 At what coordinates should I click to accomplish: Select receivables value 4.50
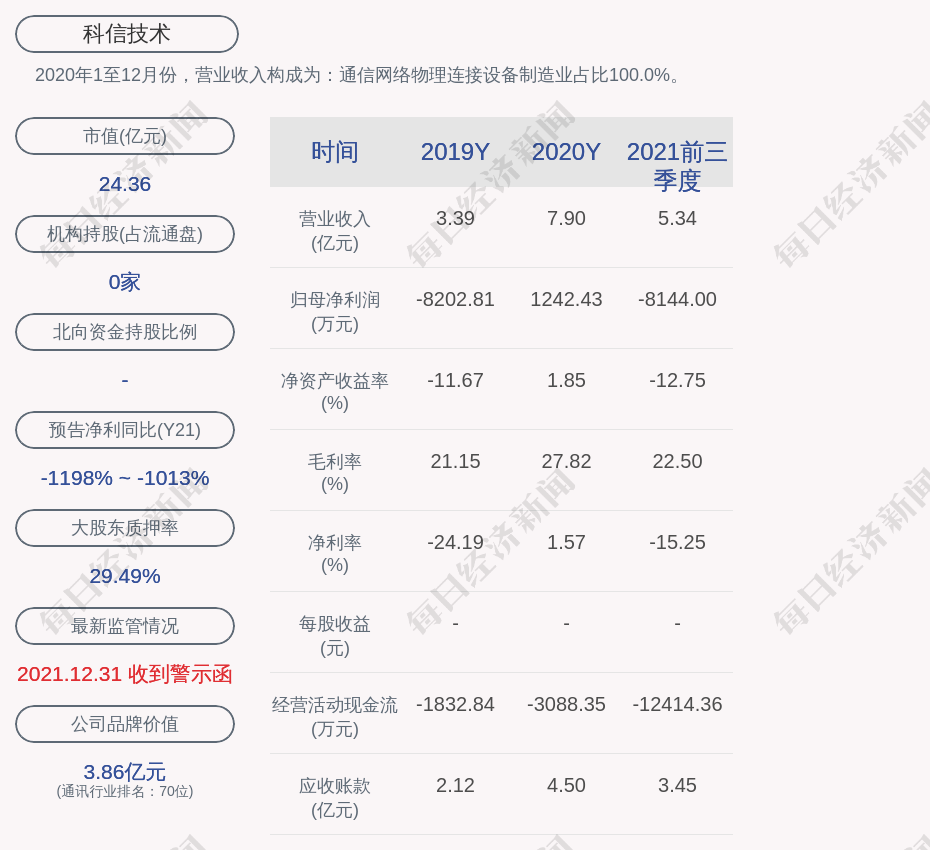click(x=566, y=785)
